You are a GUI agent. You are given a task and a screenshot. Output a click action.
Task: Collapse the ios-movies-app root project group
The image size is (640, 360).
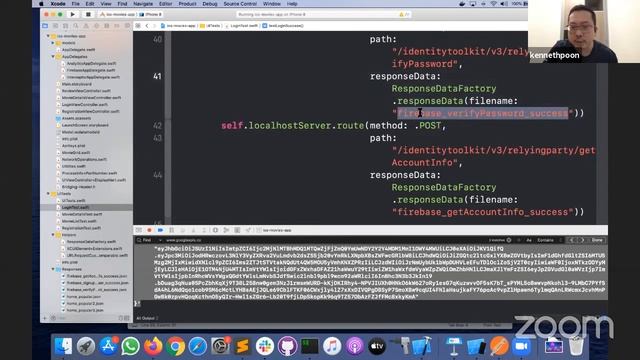[x=48, y=36]
